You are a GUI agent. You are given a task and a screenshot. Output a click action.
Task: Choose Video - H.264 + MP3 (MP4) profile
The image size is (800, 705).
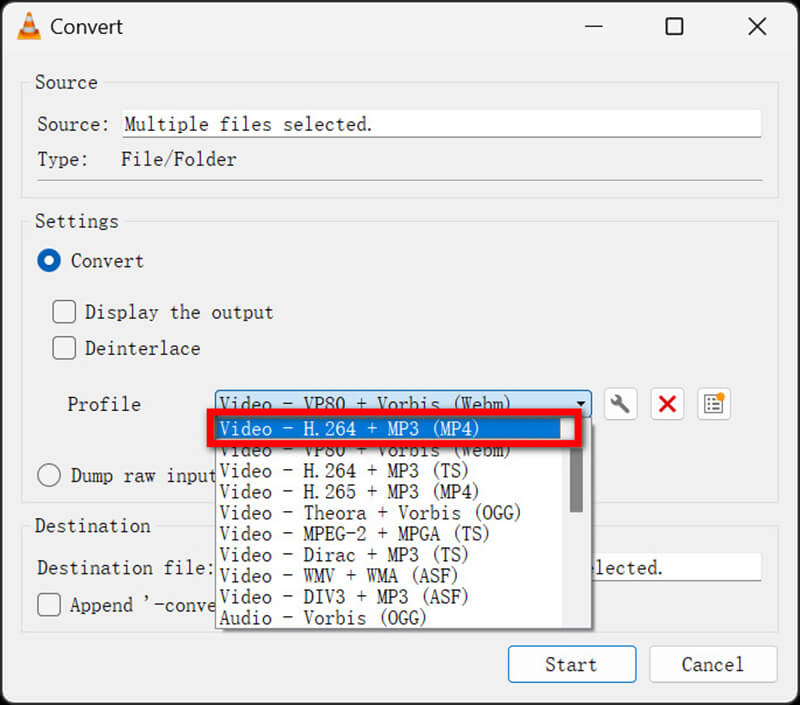tap(390, 429)
